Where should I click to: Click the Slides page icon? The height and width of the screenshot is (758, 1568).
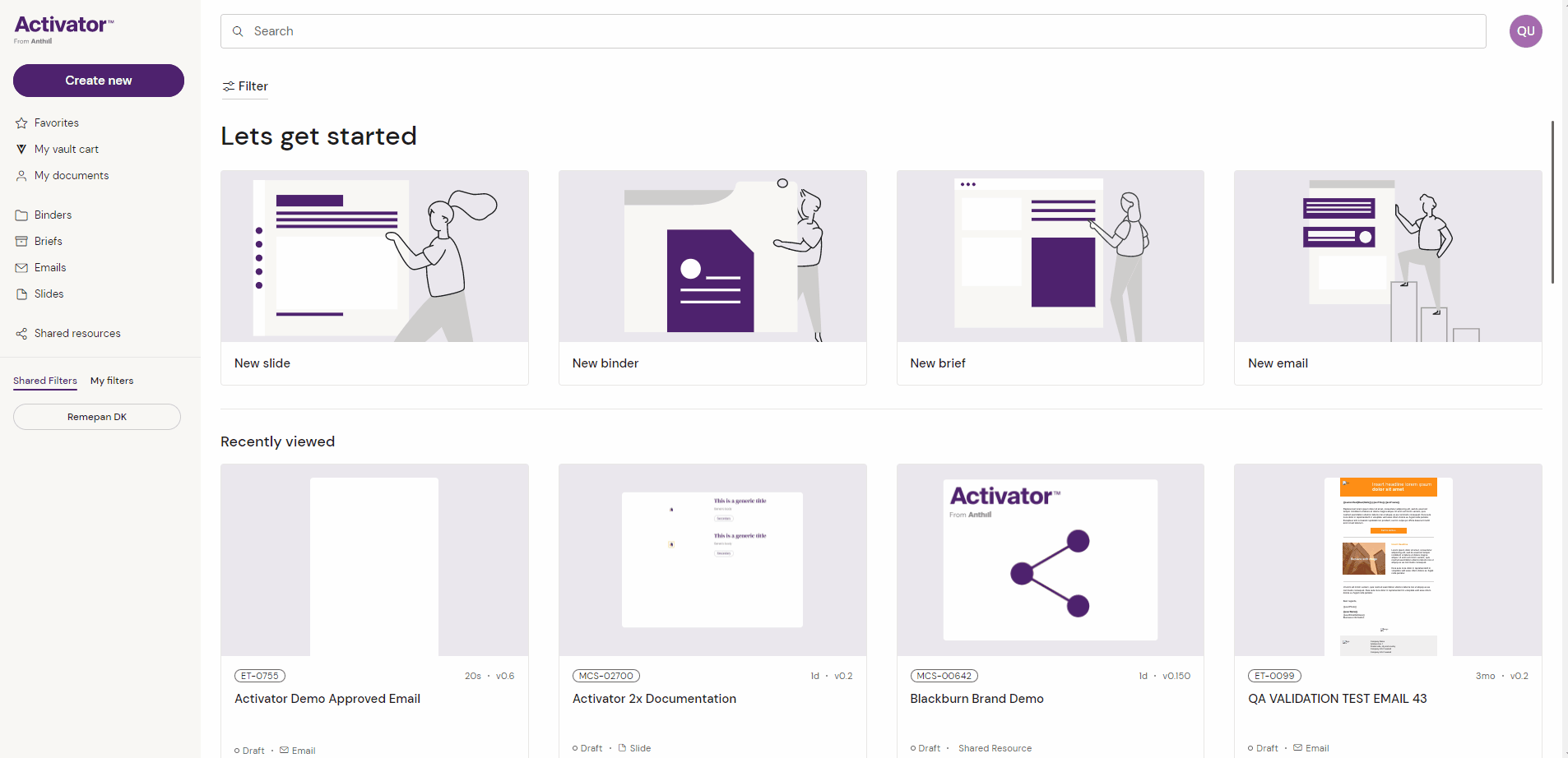21,294
